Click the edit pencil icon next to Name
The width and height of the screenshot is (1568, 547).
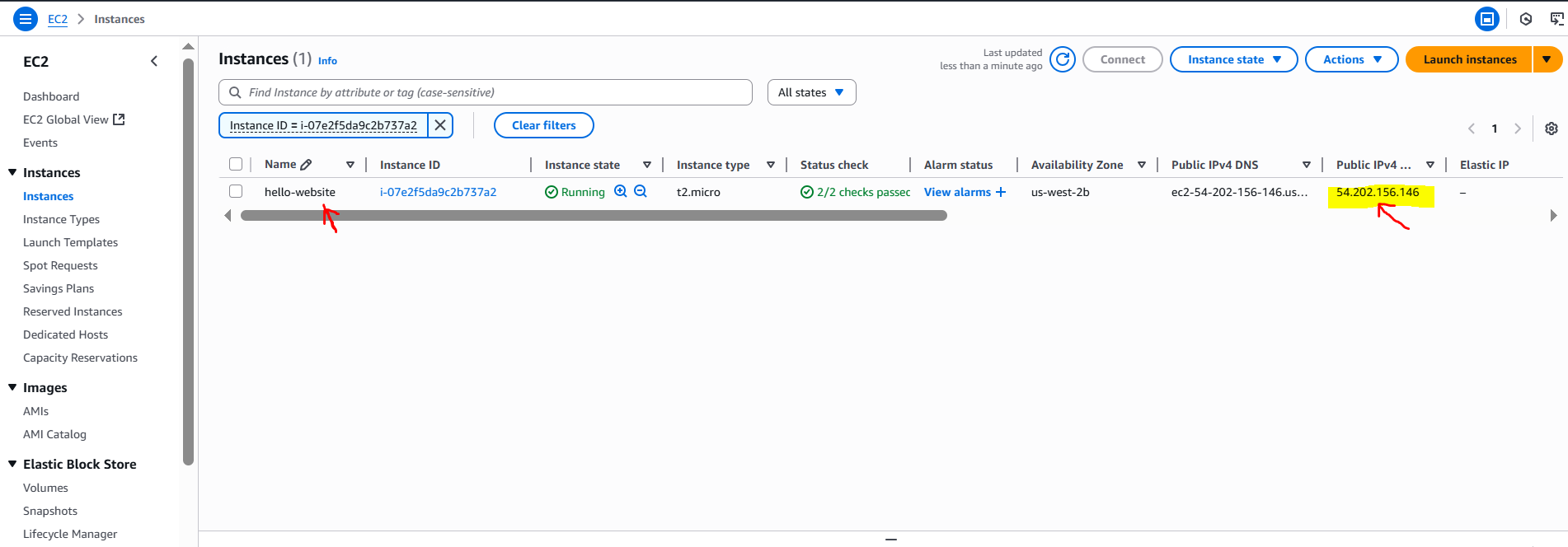click(307, 165)
